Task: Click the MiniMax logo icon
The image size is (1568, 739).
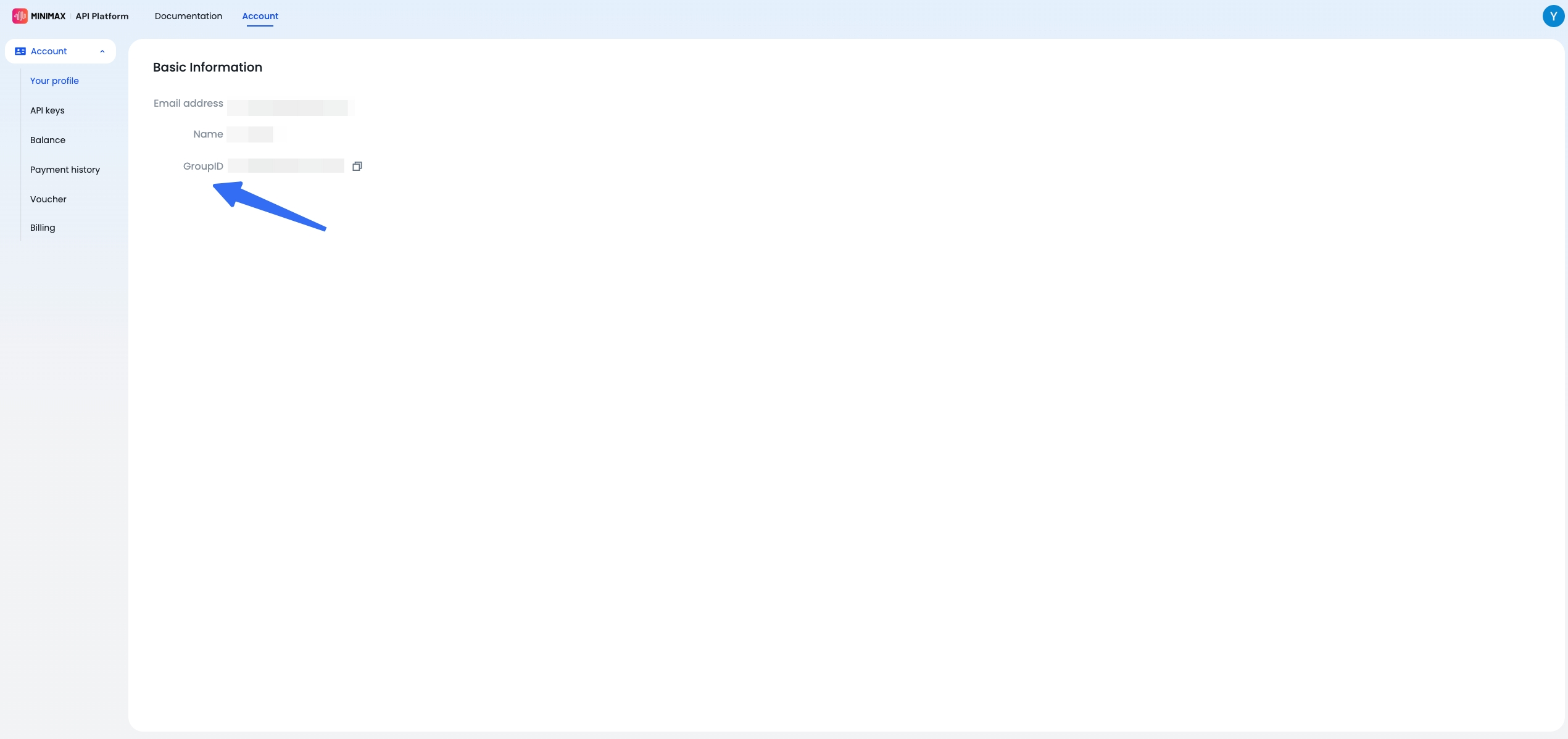Action: coord(20,16)
